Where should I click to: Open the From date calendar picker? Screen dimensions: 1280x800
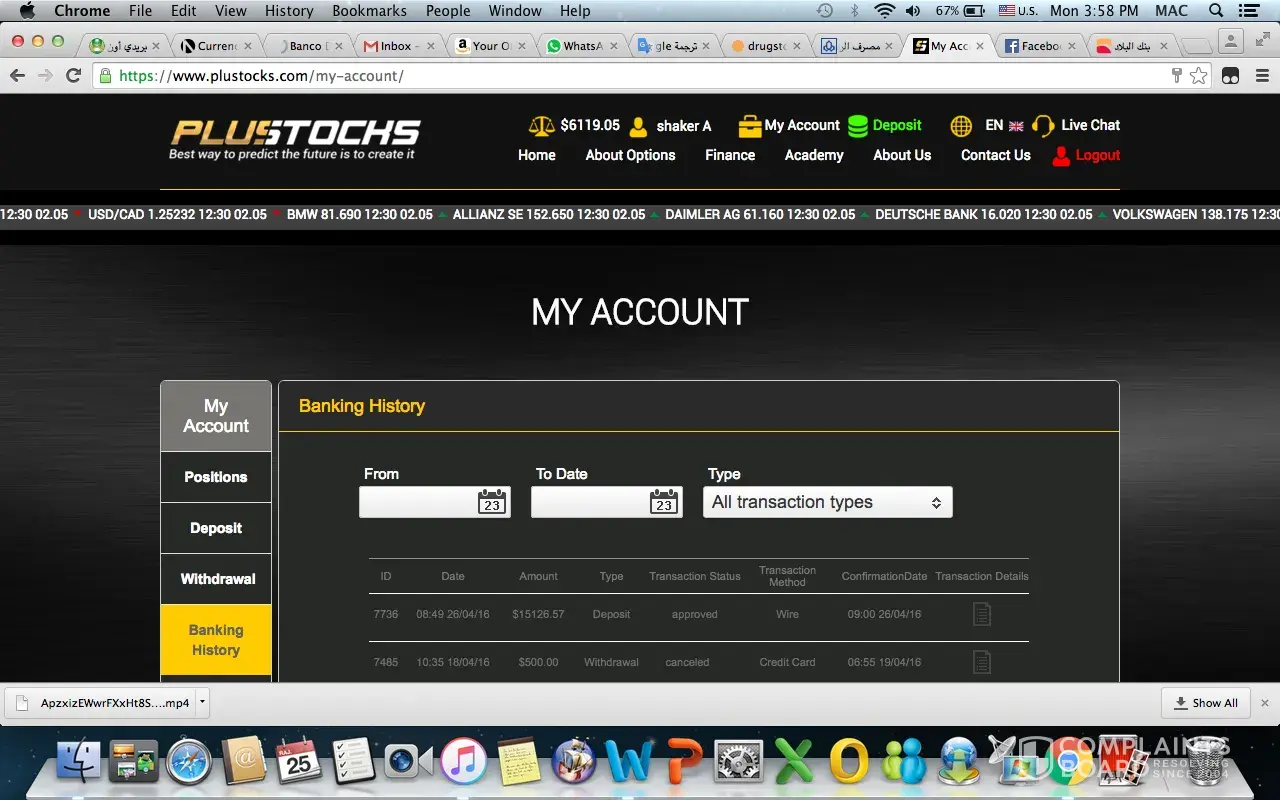pyautogui.click(x=491, y=502)
